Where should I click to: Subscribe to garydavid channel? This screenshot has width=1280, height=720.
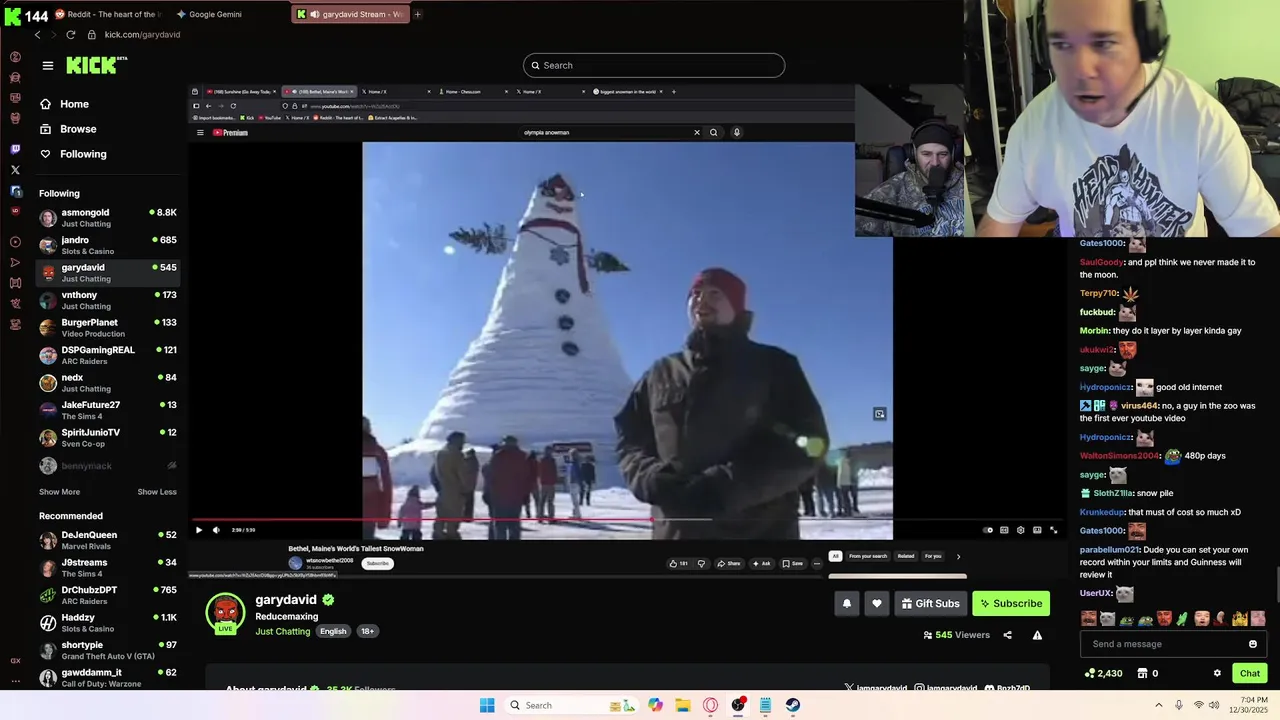tap(1011, 603)
